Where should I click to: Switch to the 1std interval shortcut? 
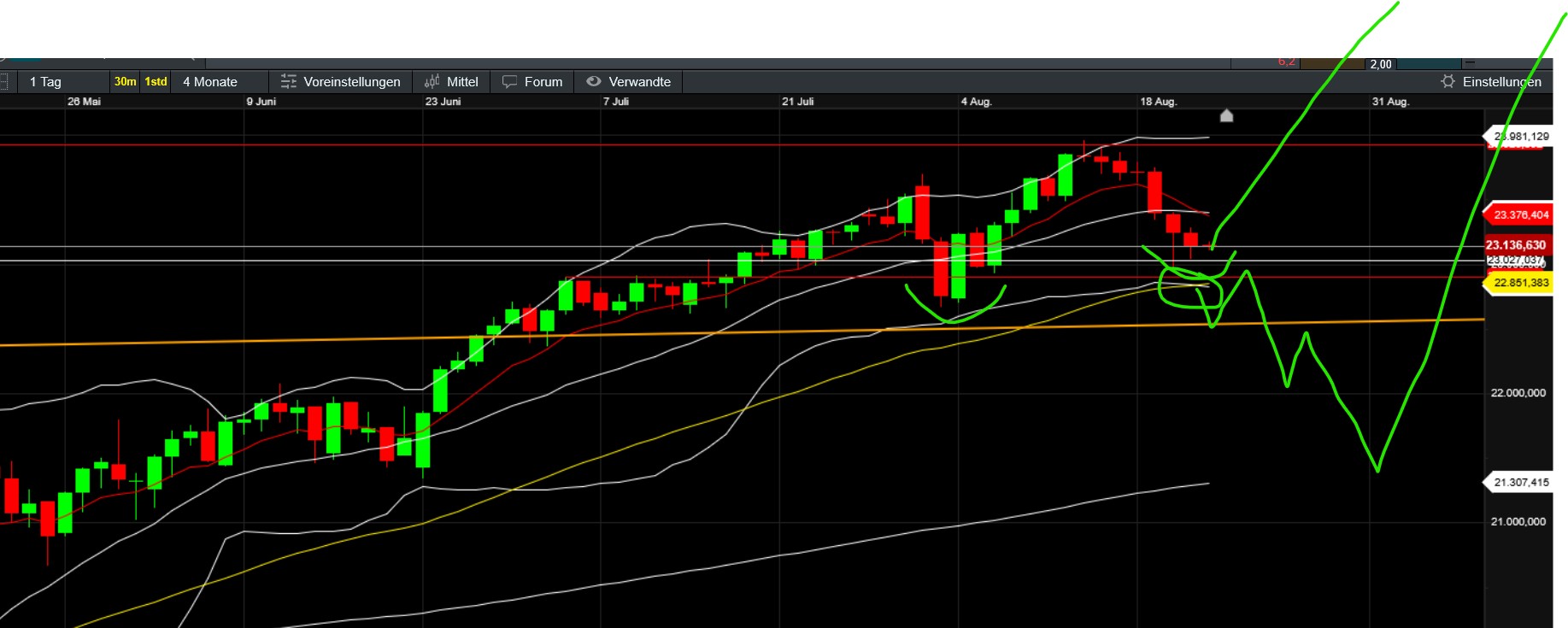tap(156, 82)
